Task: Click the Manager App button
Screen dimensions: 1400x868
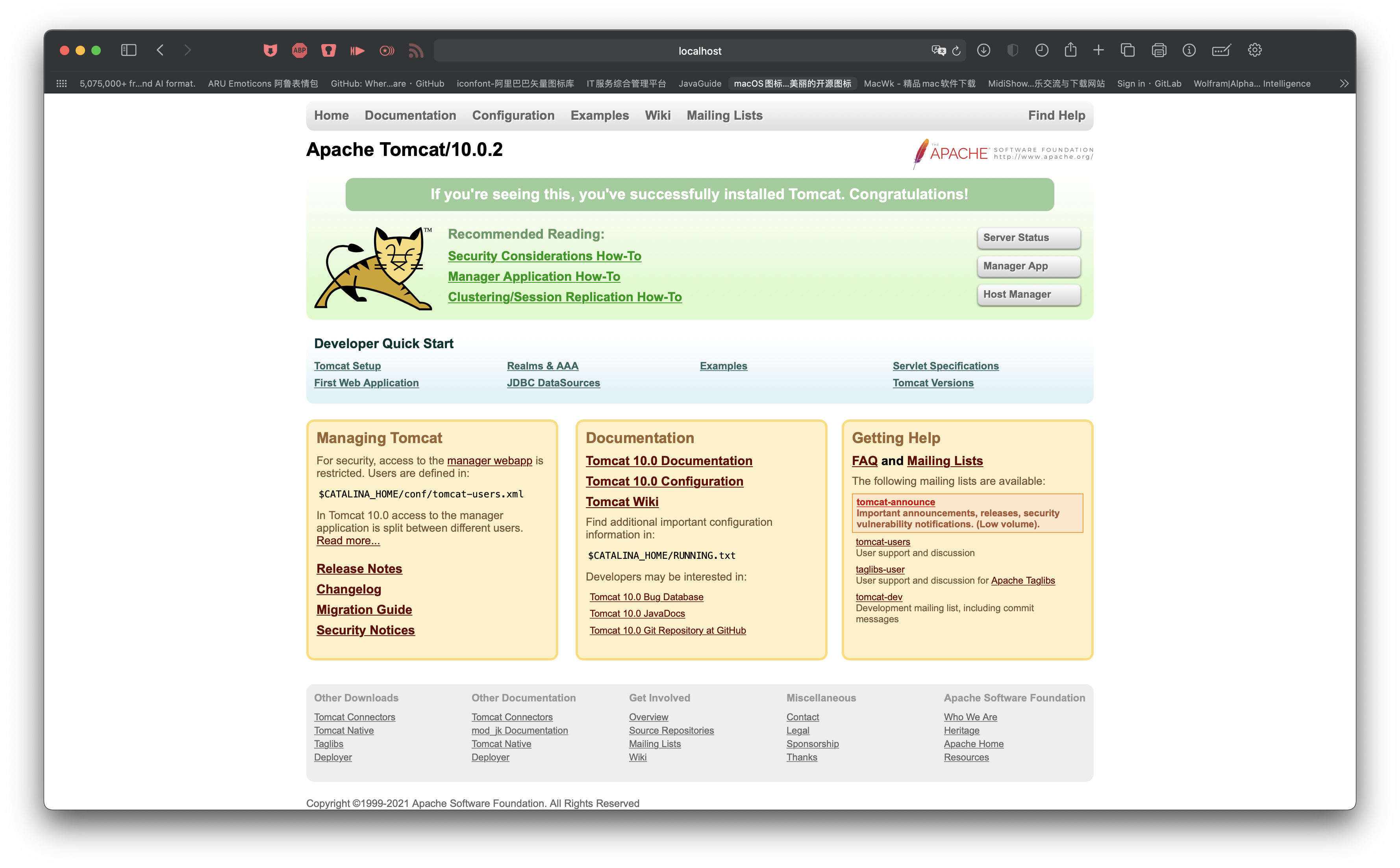Action: (1028, 266)
